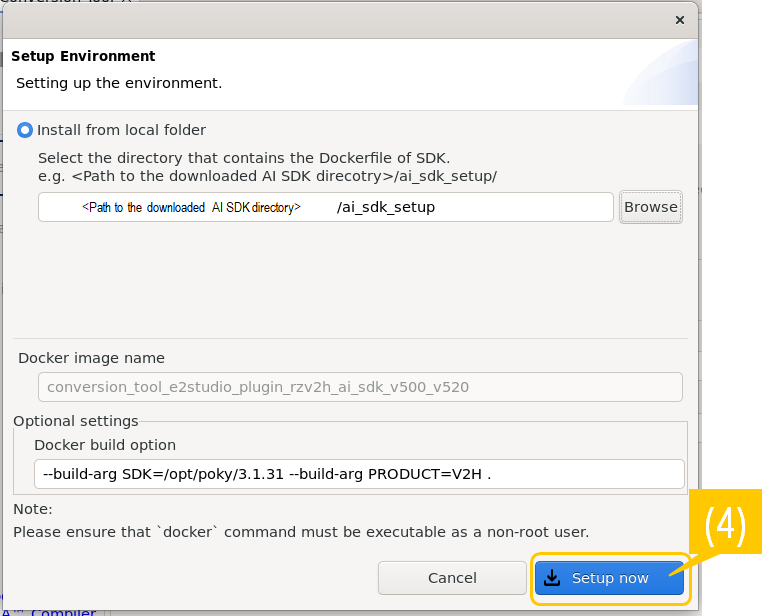
Task: Click the docker non-root user note text
Action: (301, 531)
